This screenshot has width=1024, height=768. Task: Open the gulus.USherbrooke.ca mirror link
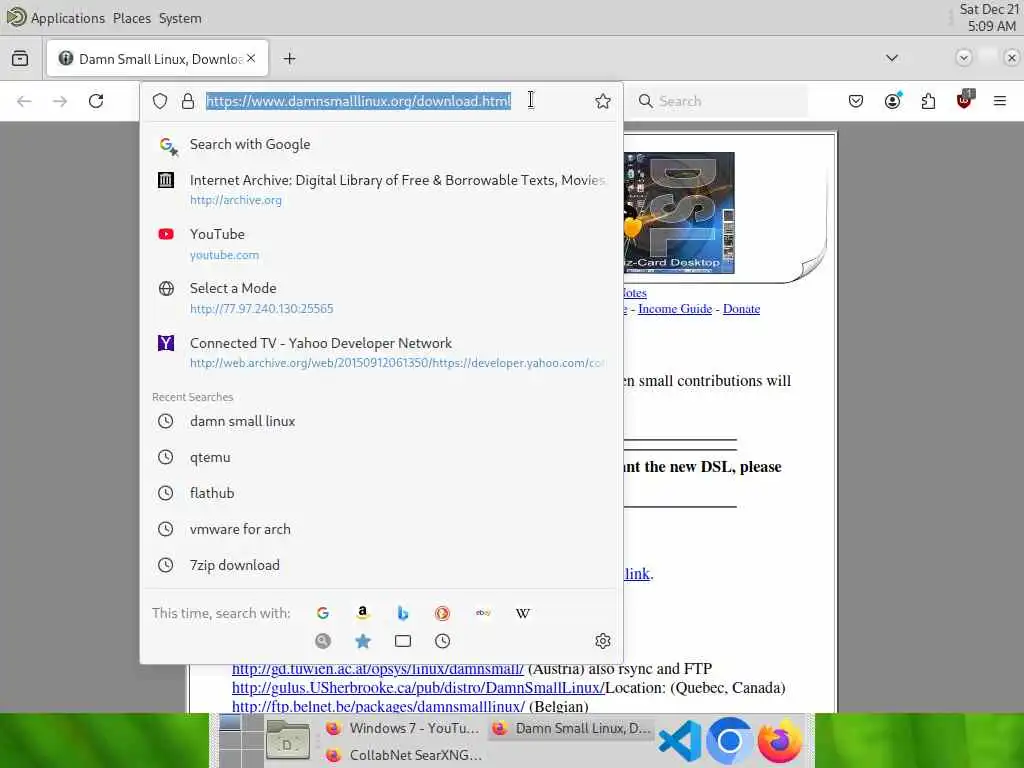pyautogui.click(x=418, y=688)
